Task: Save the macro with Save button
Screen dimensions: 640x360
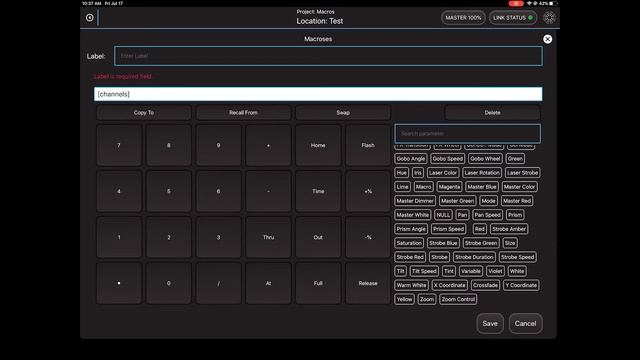Action: point(490,324)
